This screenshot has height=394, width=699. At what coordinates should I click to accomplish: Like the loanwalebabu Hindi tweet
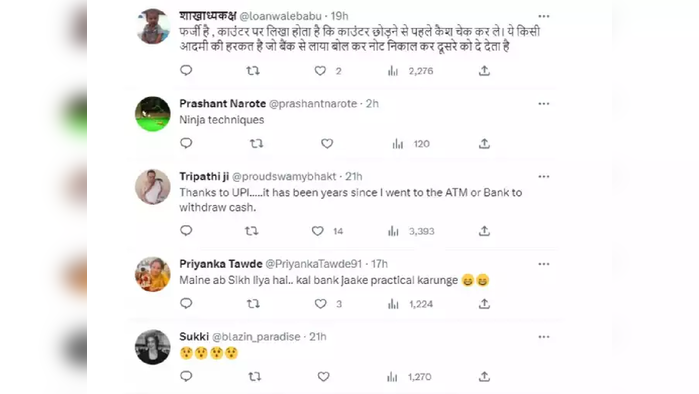click(x=320, y=71)
